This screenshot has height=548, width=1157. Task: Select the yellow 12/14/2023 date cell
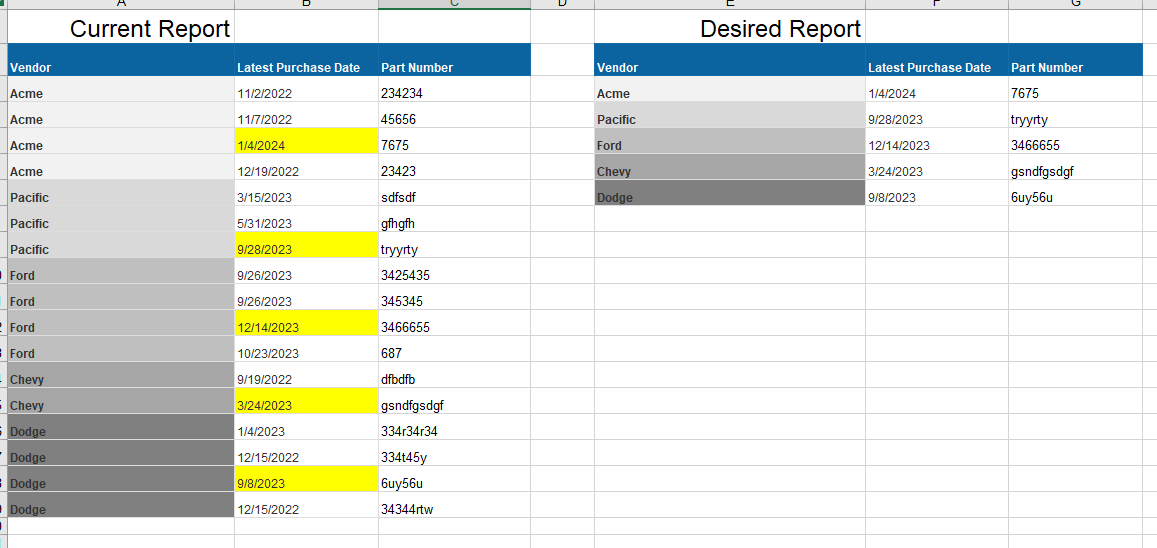coord(306,322)
